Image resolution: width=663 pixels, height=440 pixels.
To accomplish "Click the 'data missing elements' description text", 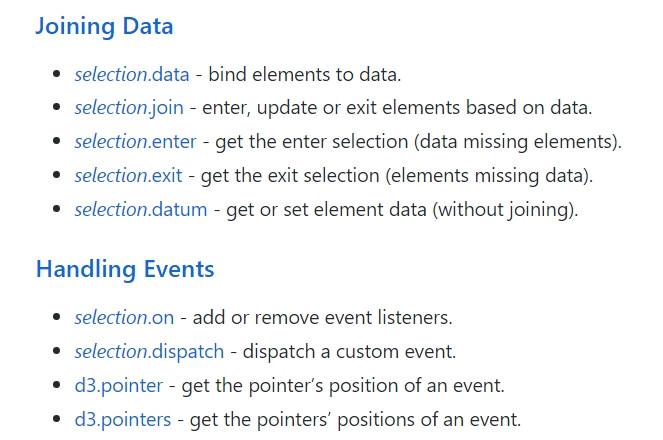I will tap(516, 142).
